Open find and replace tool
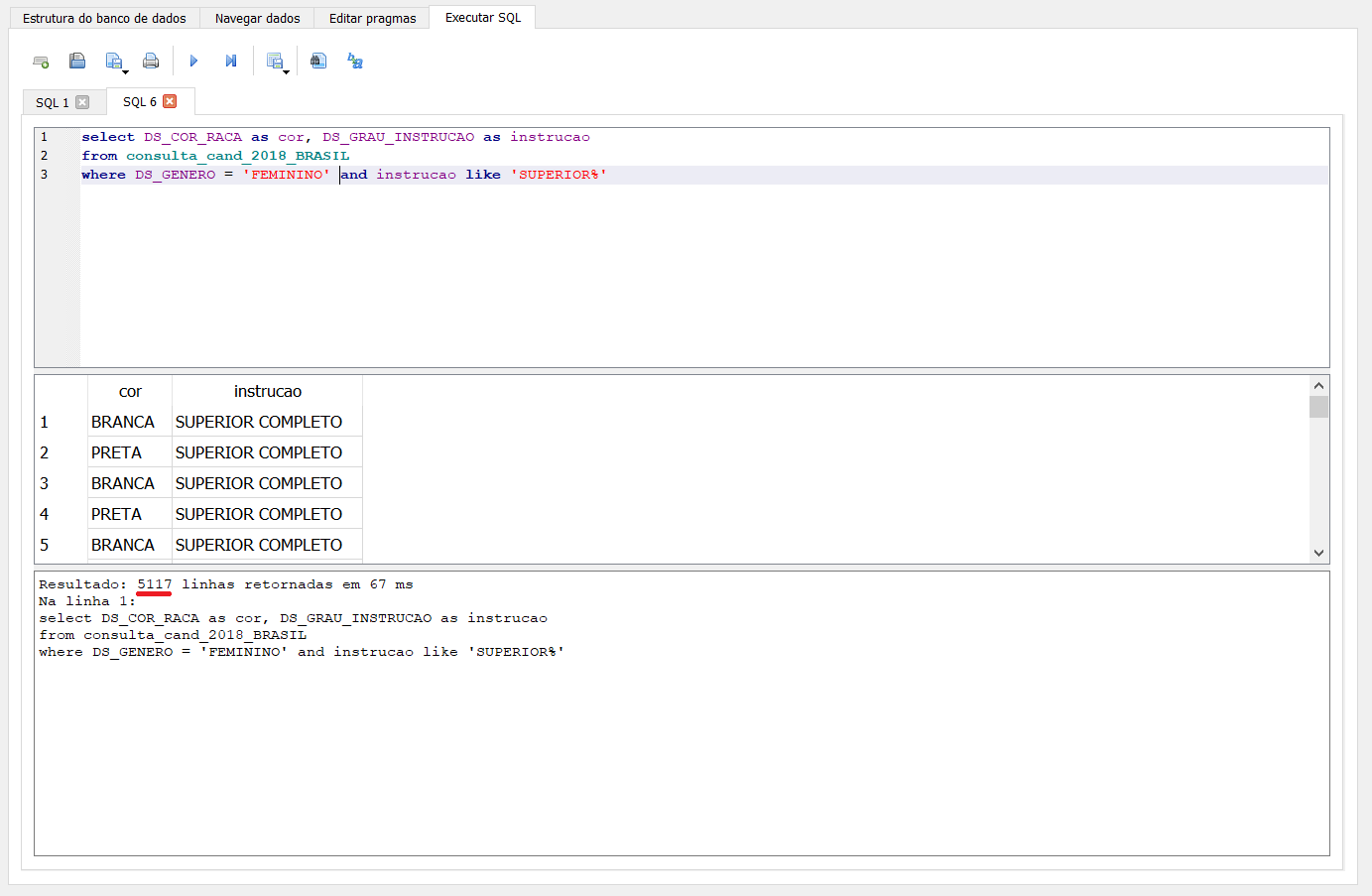 tap(355, 62)
